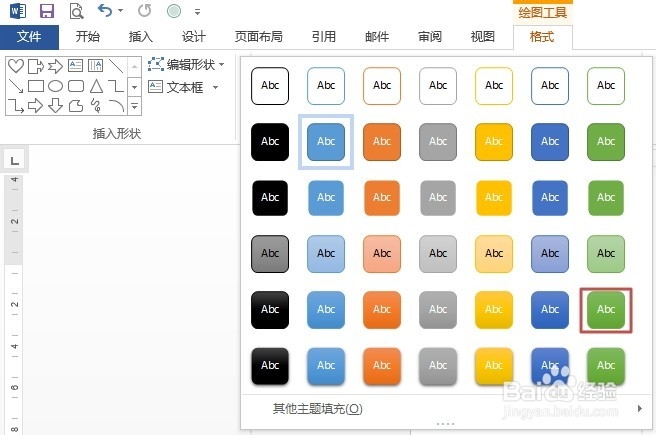Expand the full shapes gallery with More button
This screenshot has height=435, width=656.
134,106
